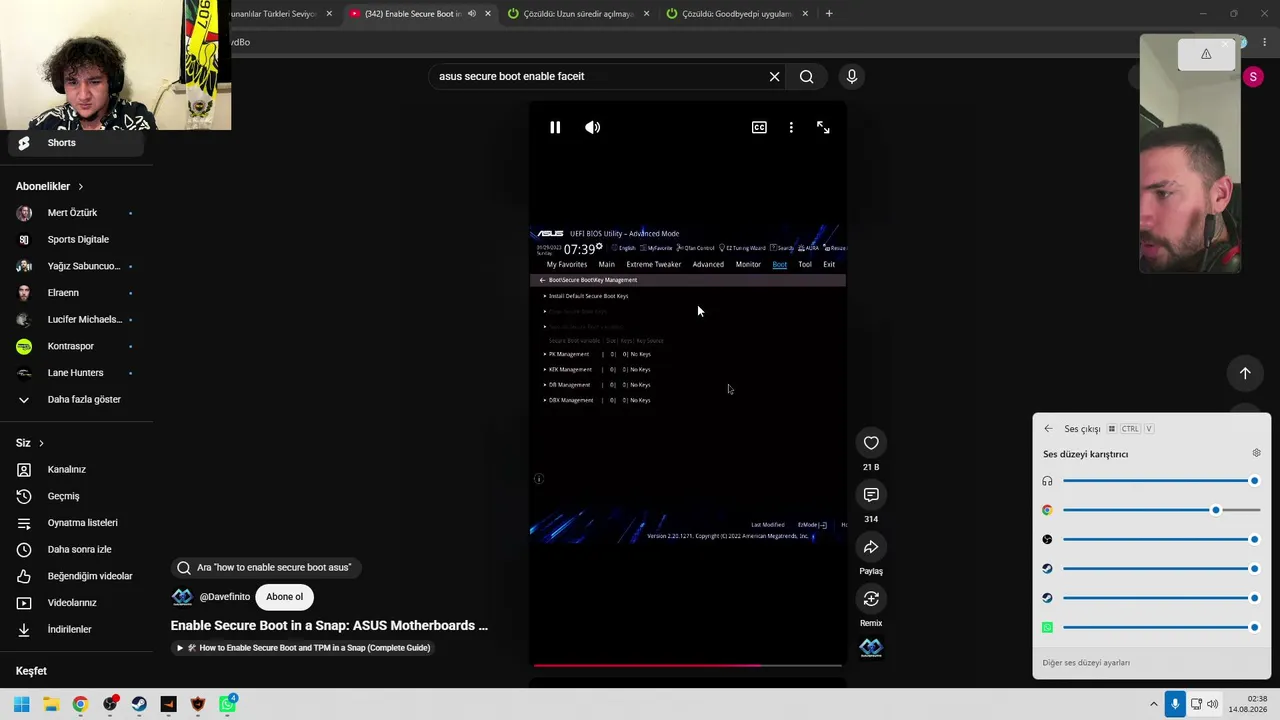
Task: Mute the Shorts video volume icon
Action: click(593, 127)
